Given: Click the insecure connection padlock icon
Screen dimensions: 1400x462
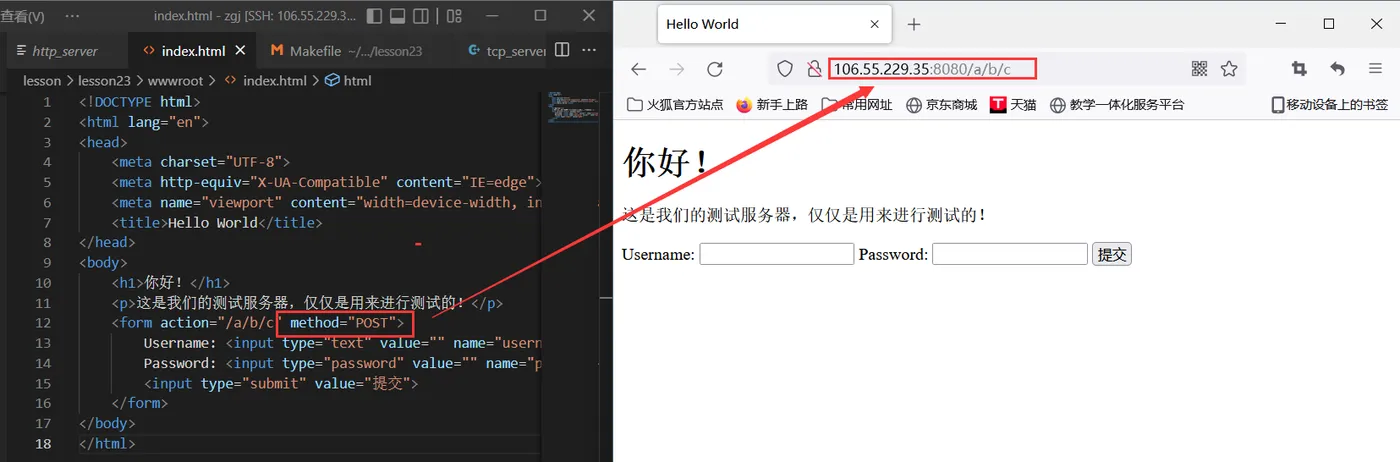Looking at the screenshot, I should (813, 69).
